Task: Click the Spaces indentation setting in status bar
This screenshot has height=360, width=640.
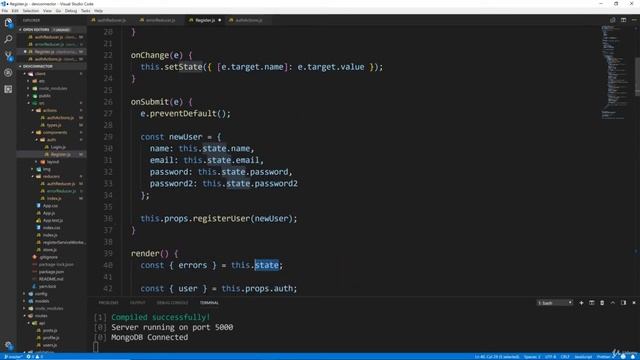Action: (x=532, y=357)
